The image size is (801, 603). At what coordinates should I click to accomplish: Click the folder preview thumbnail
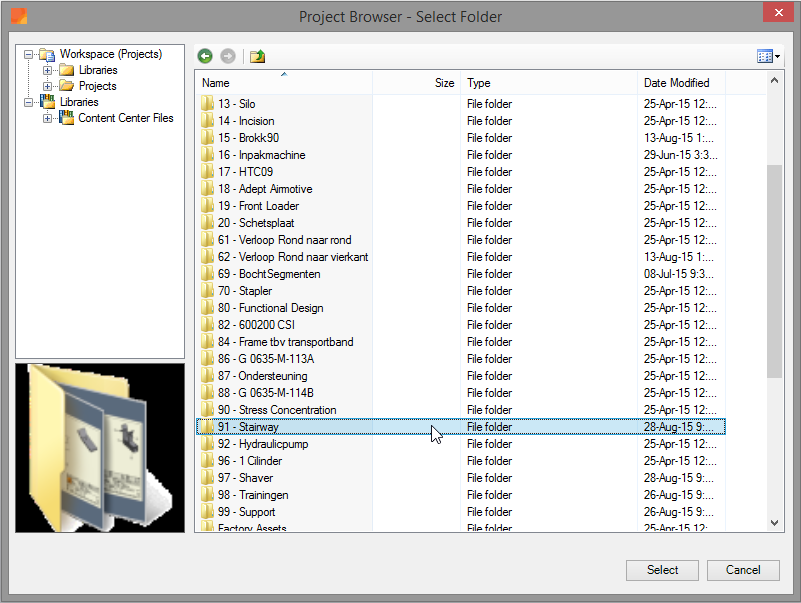coord(100,447)
